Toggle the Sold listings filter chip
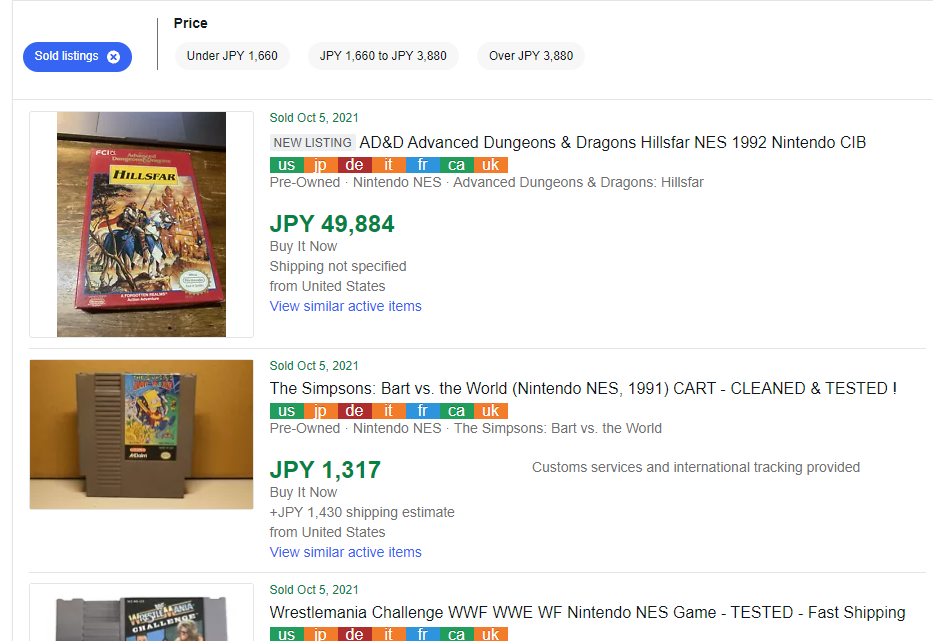 click(66, 57)
